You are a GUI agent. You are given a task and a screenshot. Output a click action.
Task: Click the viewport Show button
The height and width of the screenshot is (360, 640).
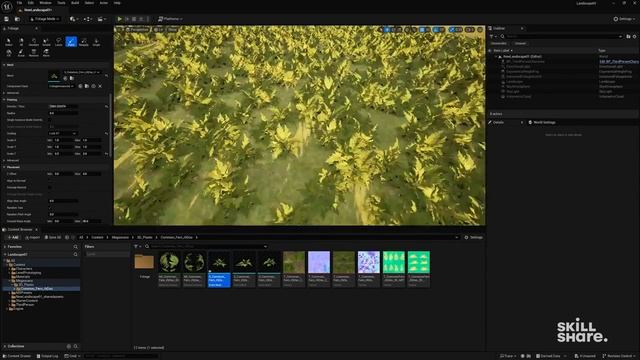click(x=172, y=30)
